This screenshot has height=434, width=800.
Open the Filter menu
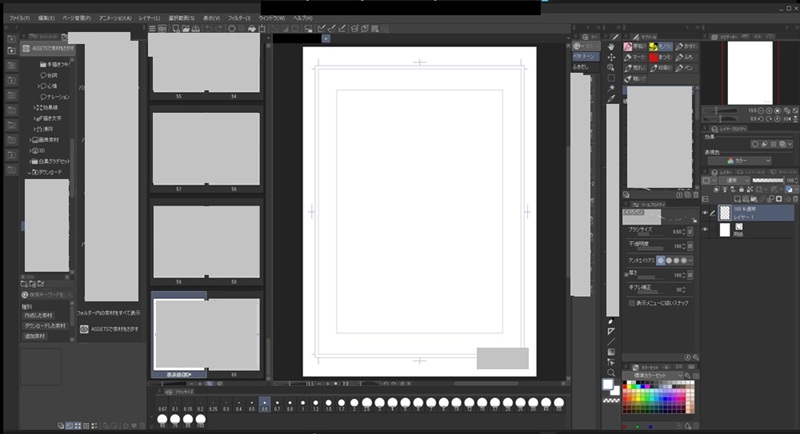(238, 18)
